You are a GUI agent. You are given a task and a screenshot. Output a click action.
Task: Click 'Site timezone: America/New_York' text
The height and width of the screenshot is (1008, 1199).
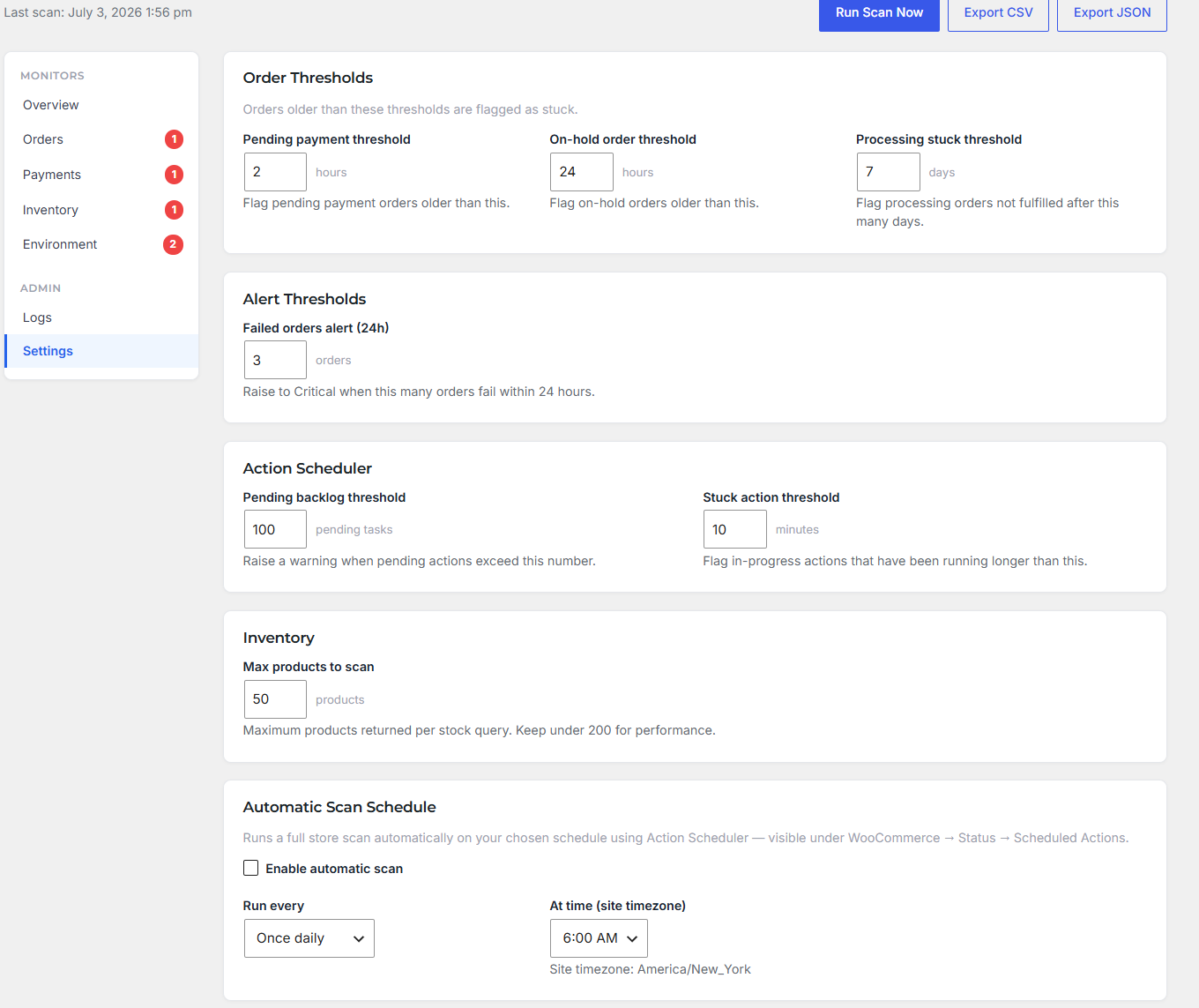pyautogui.click(x=651, y=969)
